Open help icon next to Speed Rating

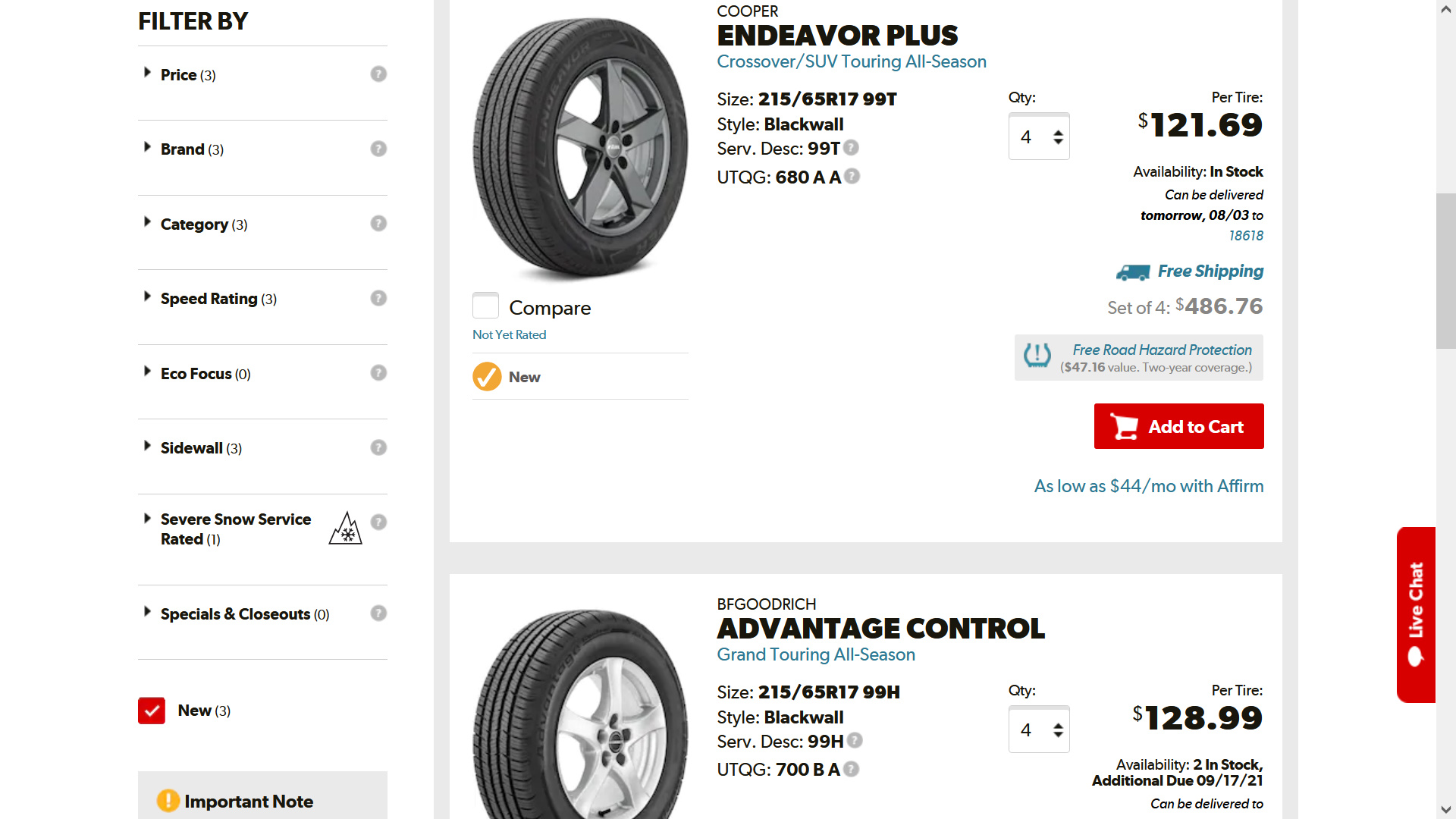tap(378, 298)
